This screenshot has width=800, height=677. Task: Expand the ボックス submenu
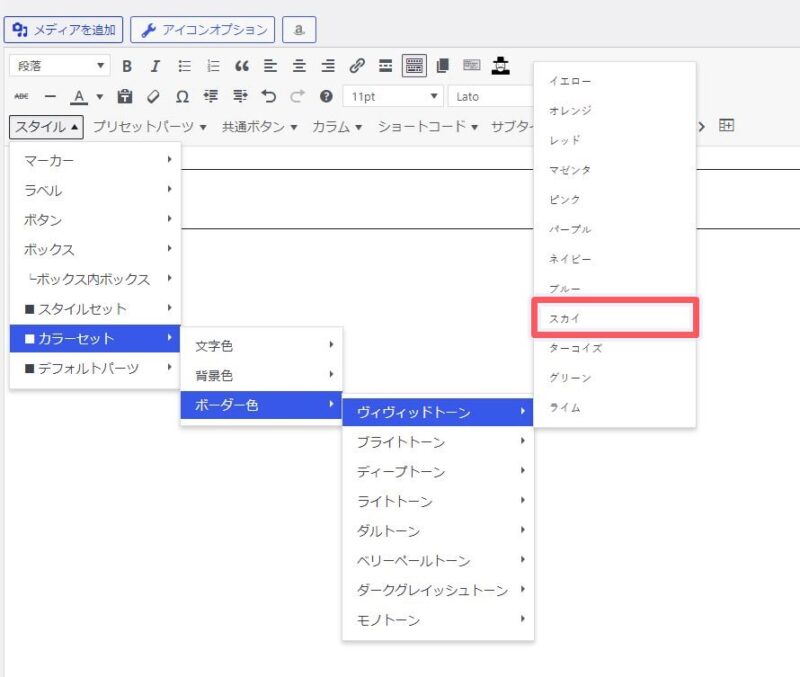pyautogui.click(x=95, y=249)
